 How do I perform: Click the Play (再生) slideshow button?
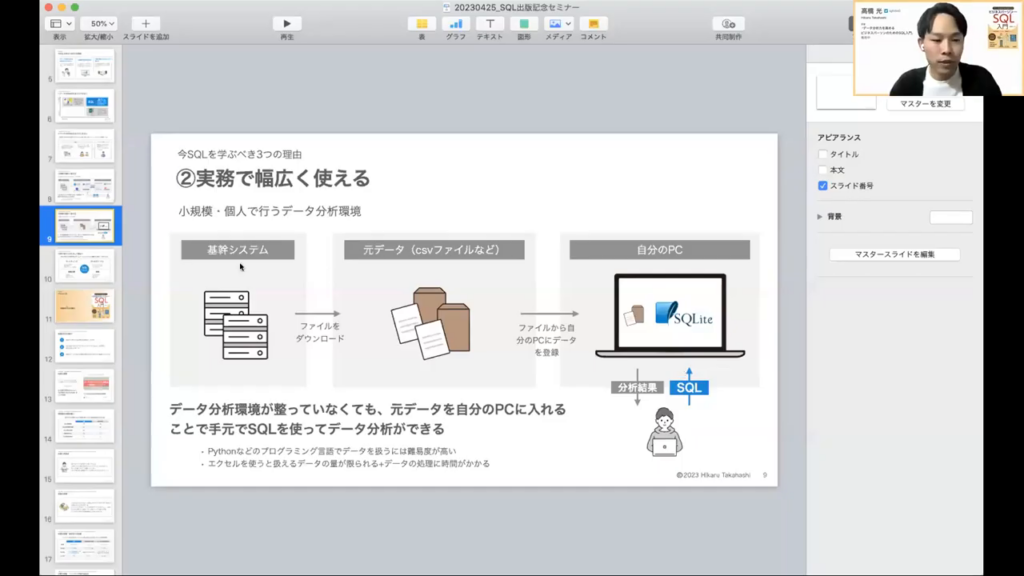pos(287,23)
